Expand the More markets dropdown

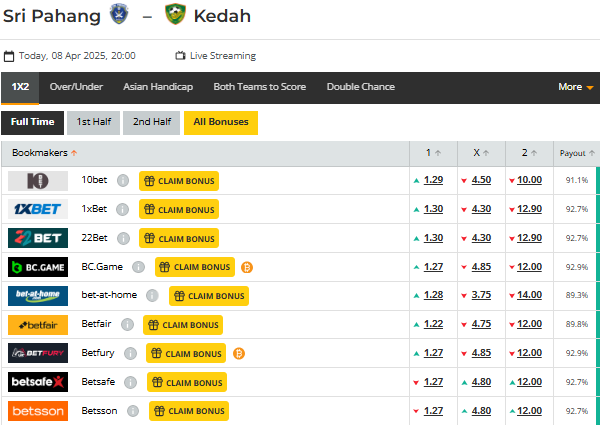tap(575, 87)
